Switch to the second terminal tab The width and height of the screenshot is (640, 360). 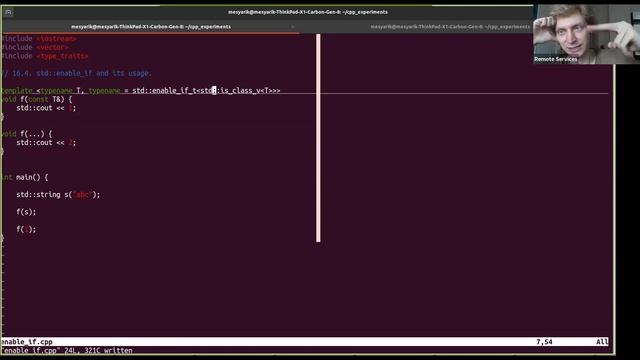(x=450, y=27)
